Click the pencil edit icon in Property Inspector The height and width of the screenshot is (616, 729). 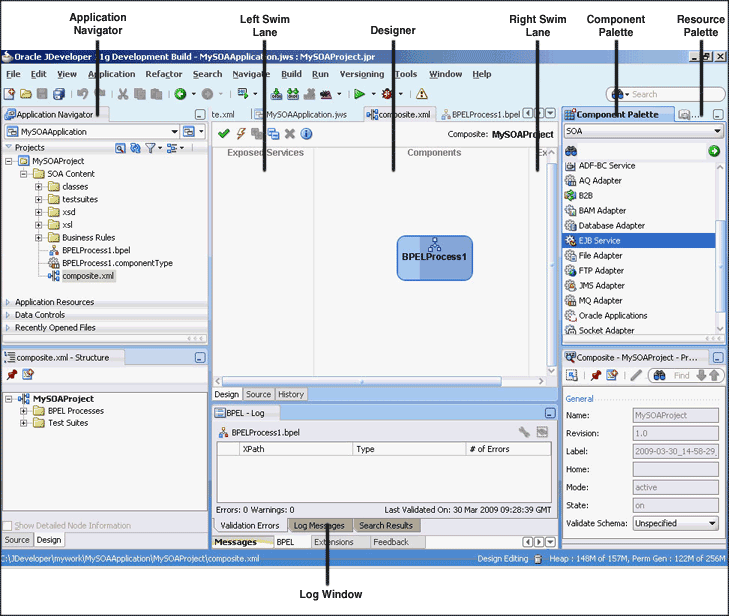click(x=636, y=375)
